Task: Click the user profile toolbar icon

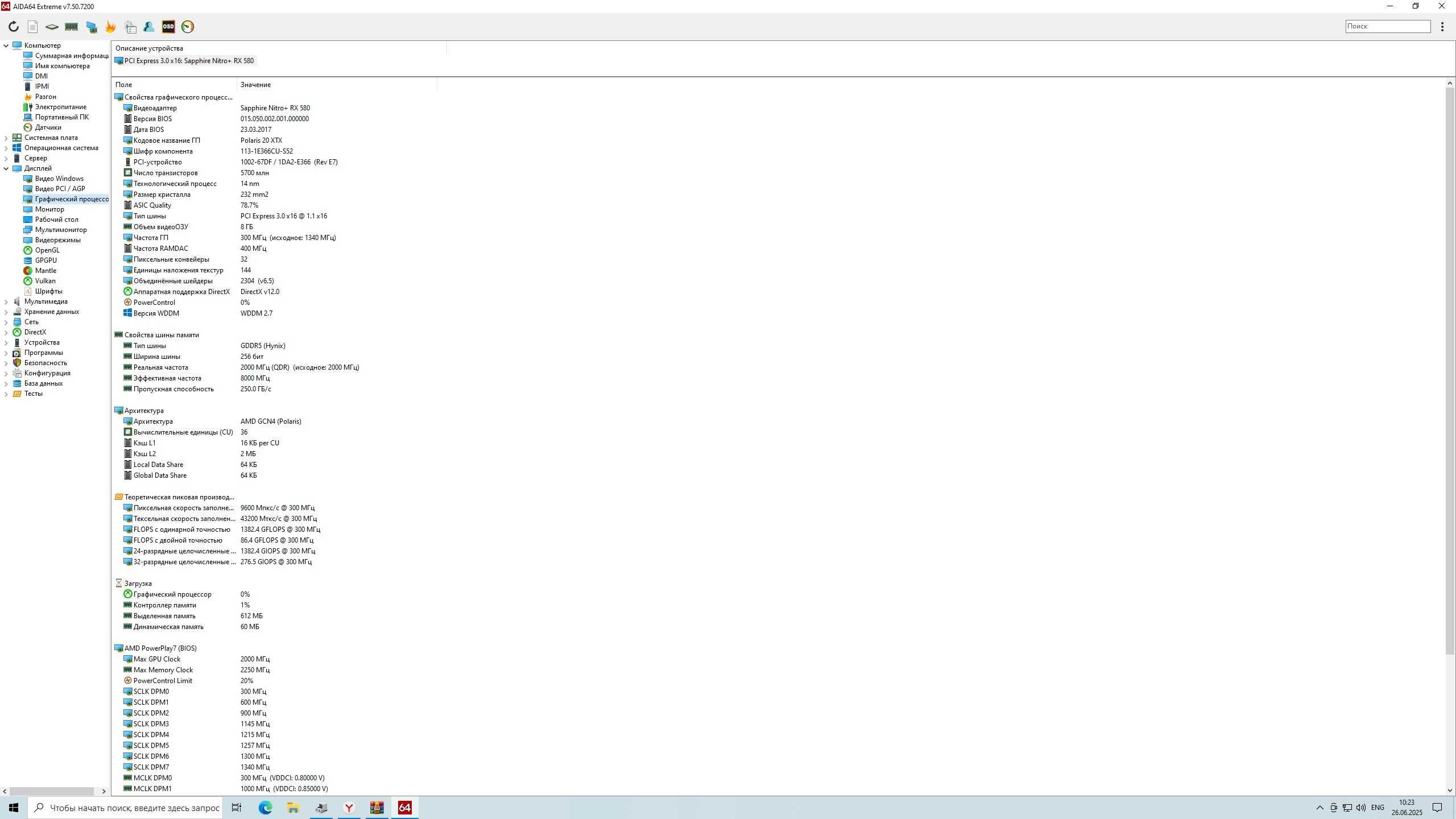Action: 149,27
